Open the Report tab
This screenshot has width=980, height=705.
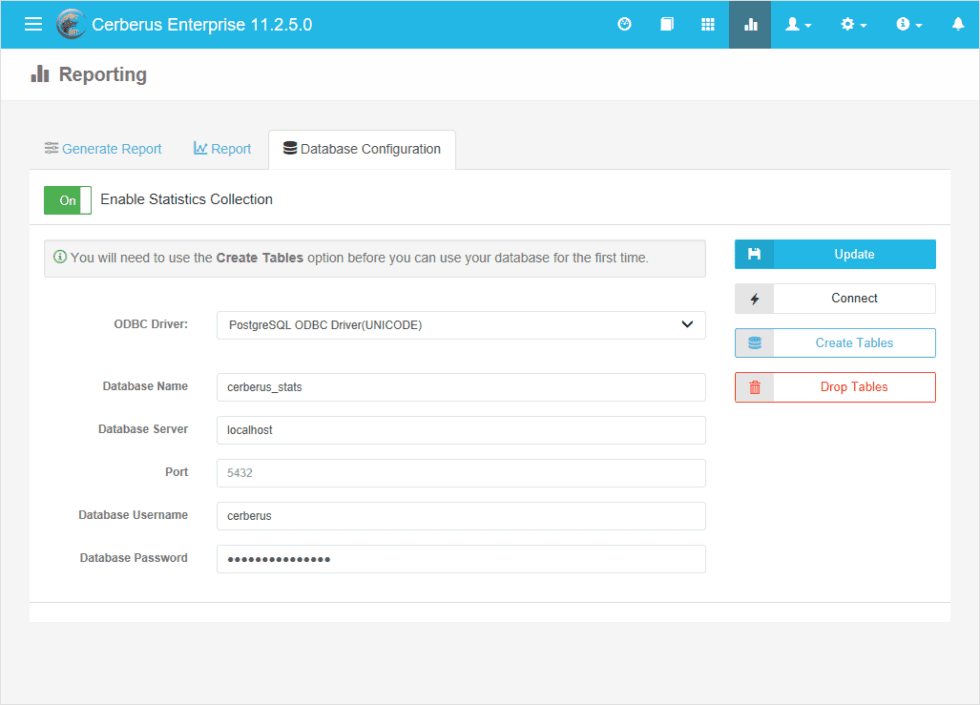[222, 148]
